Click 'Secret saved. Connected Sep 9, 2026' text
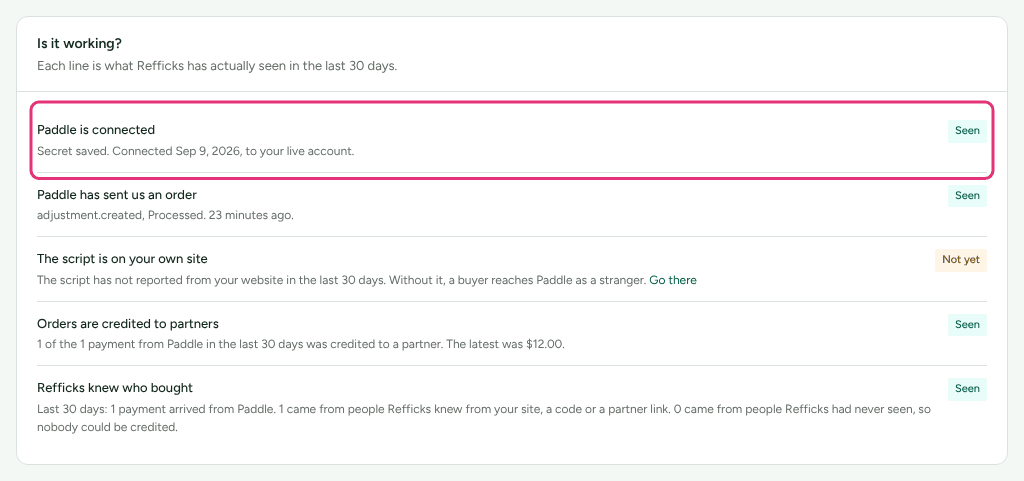Screen dimensions: 1024x481 pyautogui.click(x=195, y=151)
